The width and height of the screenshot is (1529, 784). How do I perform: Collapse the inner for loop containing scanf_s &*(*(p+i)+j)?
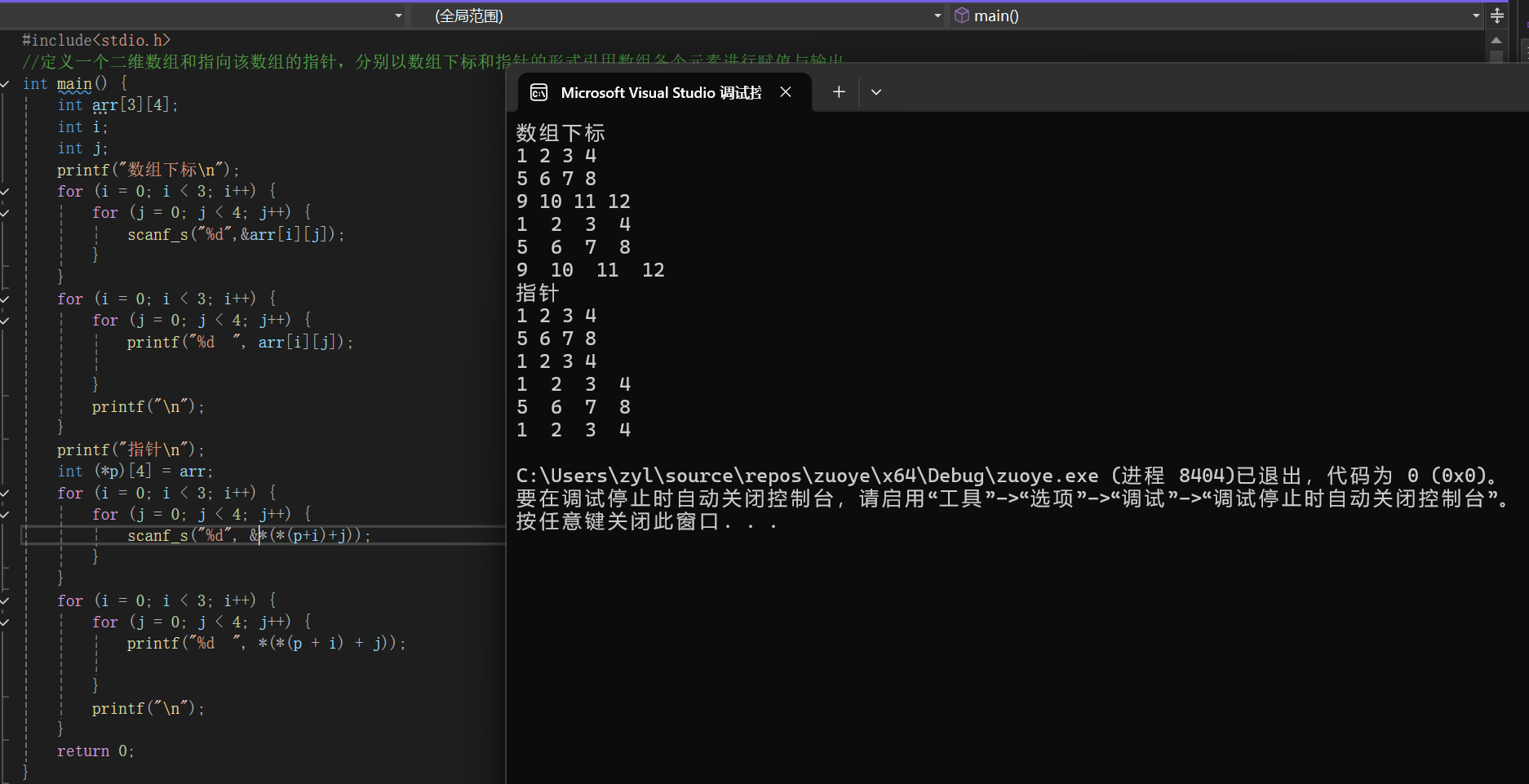(x=6, y=515)
